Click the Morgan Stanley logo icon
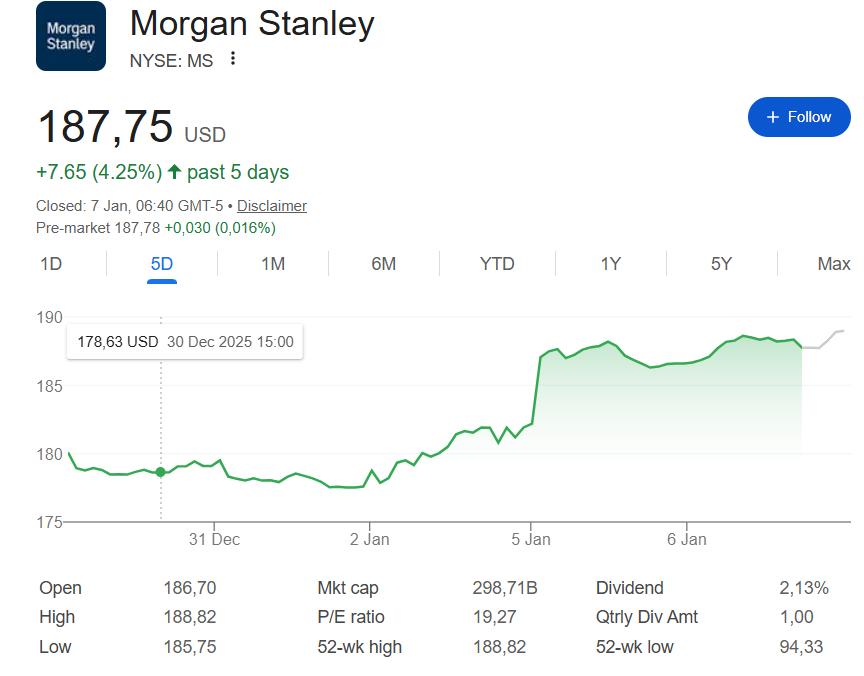864x676 pixels. click(70, 36)
